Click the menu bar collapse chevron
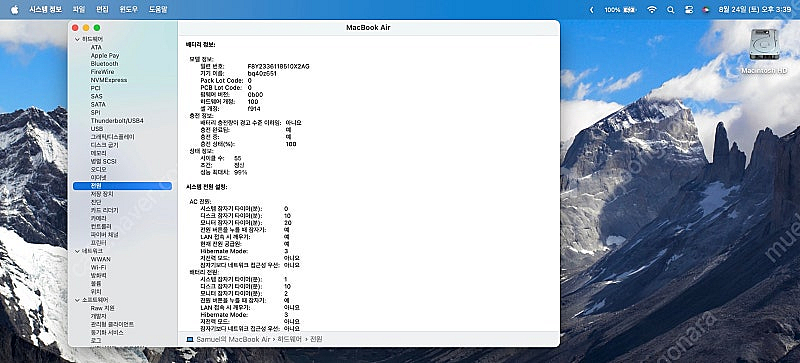This screenshot has height=363, width=800. tap(591, 9)
